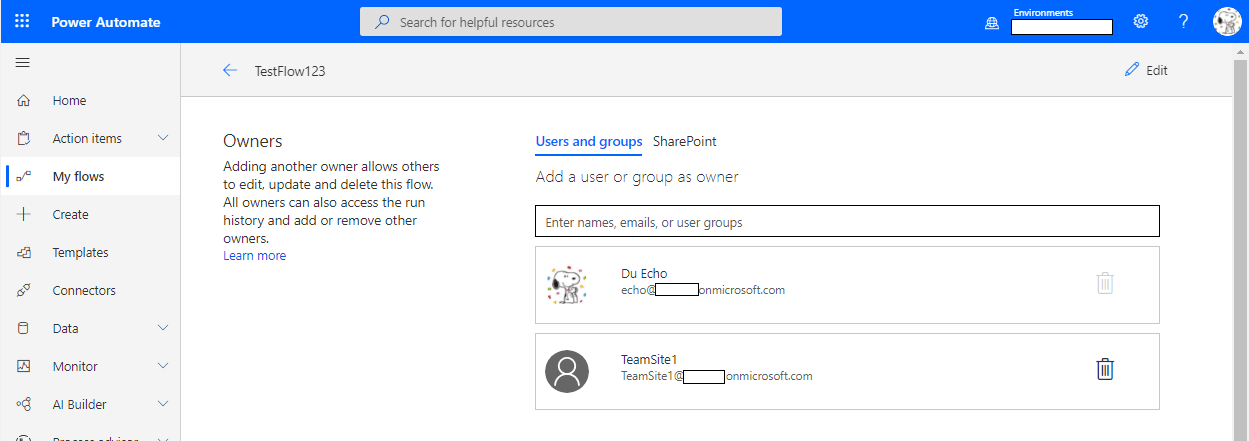The height and width of the screenshot is (441, 1249).
Task: Click TeamSite1's email address
Action: click(717, 376)
